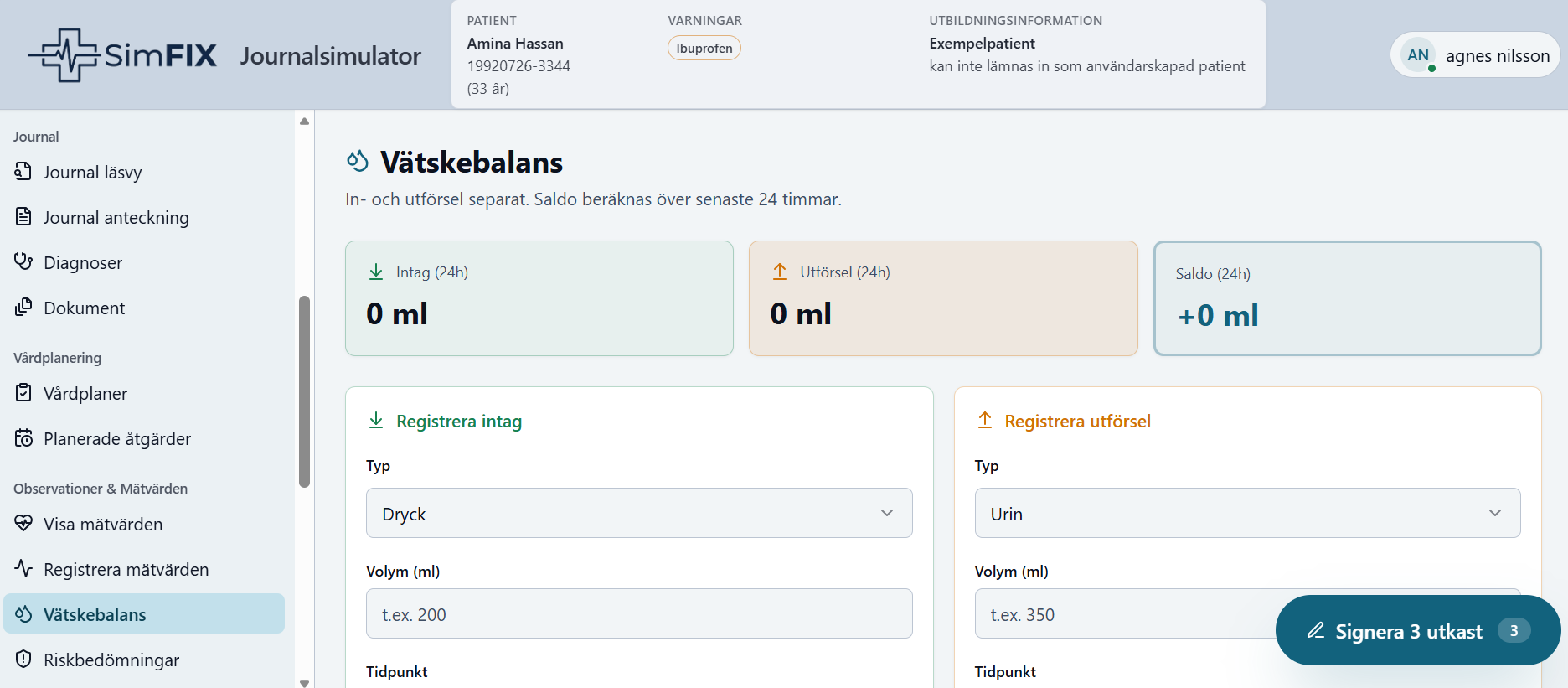Select Vårdplaner in the sidebar
Image resolution: width=1568 pixels, height=688 pixels.
[x=144, y=393]
